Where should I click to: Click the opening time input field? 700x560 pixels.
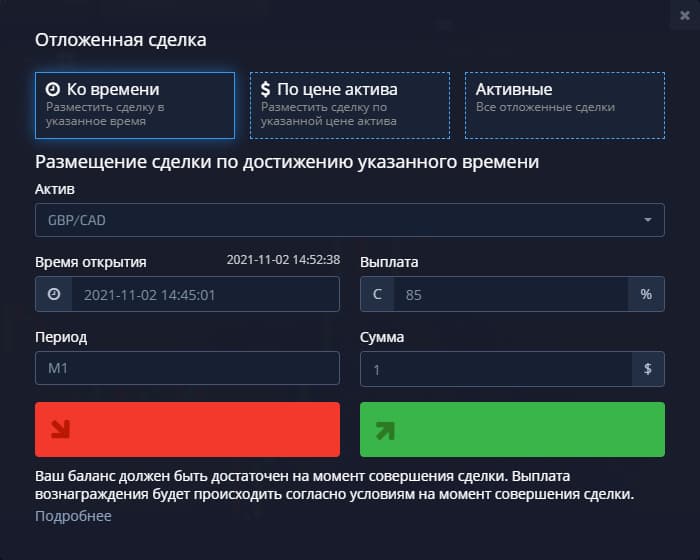coord(205,295)
